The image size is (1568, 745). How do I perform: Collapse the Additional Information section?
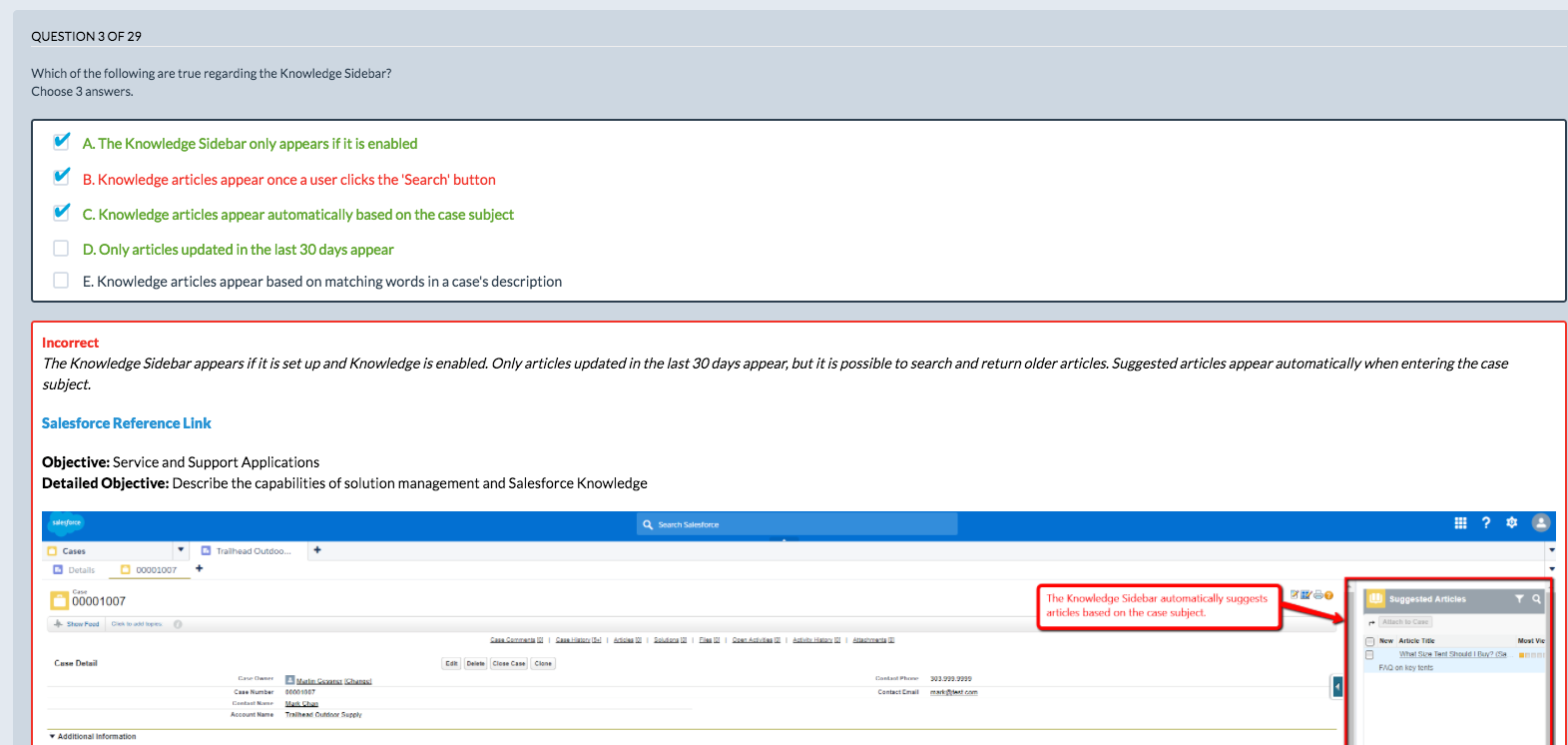[52, 737]
